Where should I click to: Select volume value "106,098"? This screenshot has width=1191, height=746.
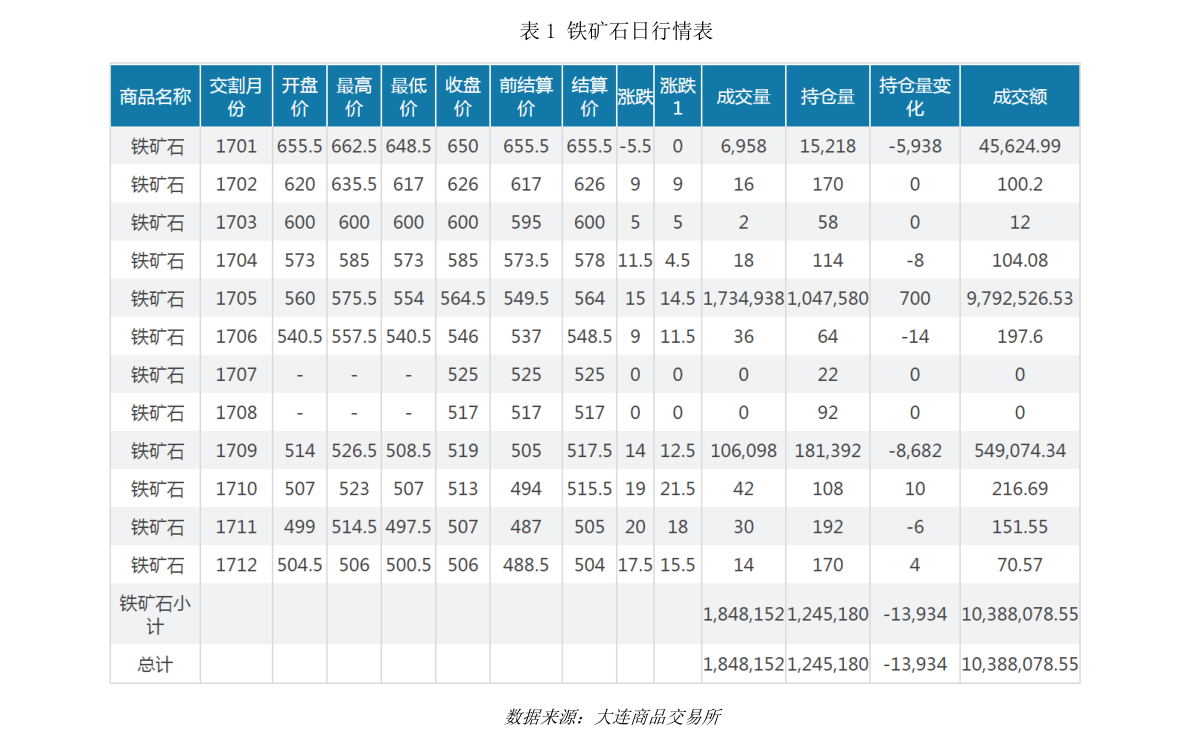pos(744,450)
